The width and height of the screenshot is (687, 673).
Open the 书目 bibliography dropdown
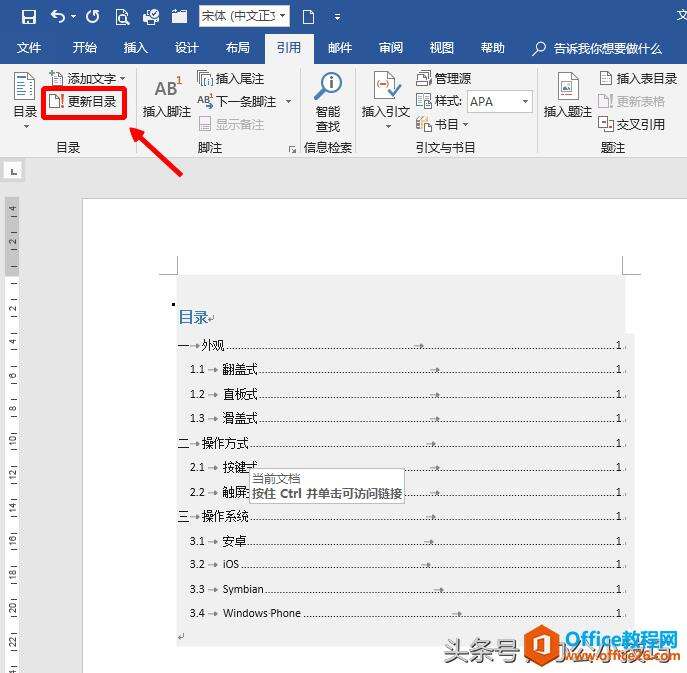tap(442, 124)
